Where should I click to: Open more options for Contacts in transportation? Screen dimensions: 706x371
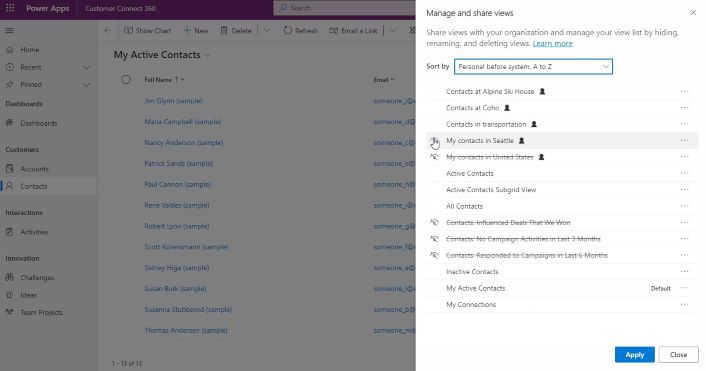684,124
